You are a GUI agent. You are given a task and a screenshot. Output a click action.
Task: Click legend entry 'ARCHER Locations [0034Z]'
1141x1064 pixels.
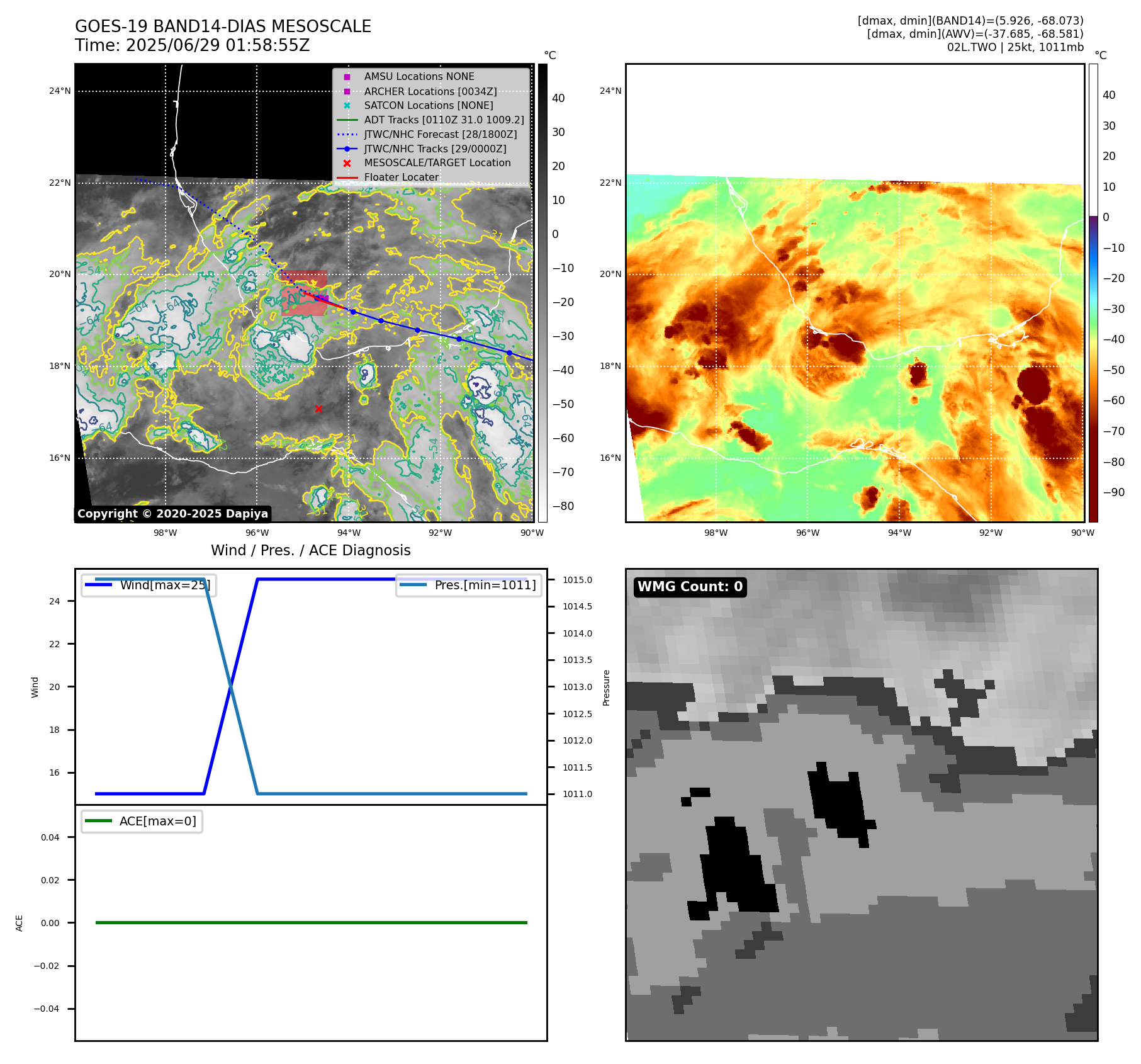pyautogui.click(x=430, y=91)
